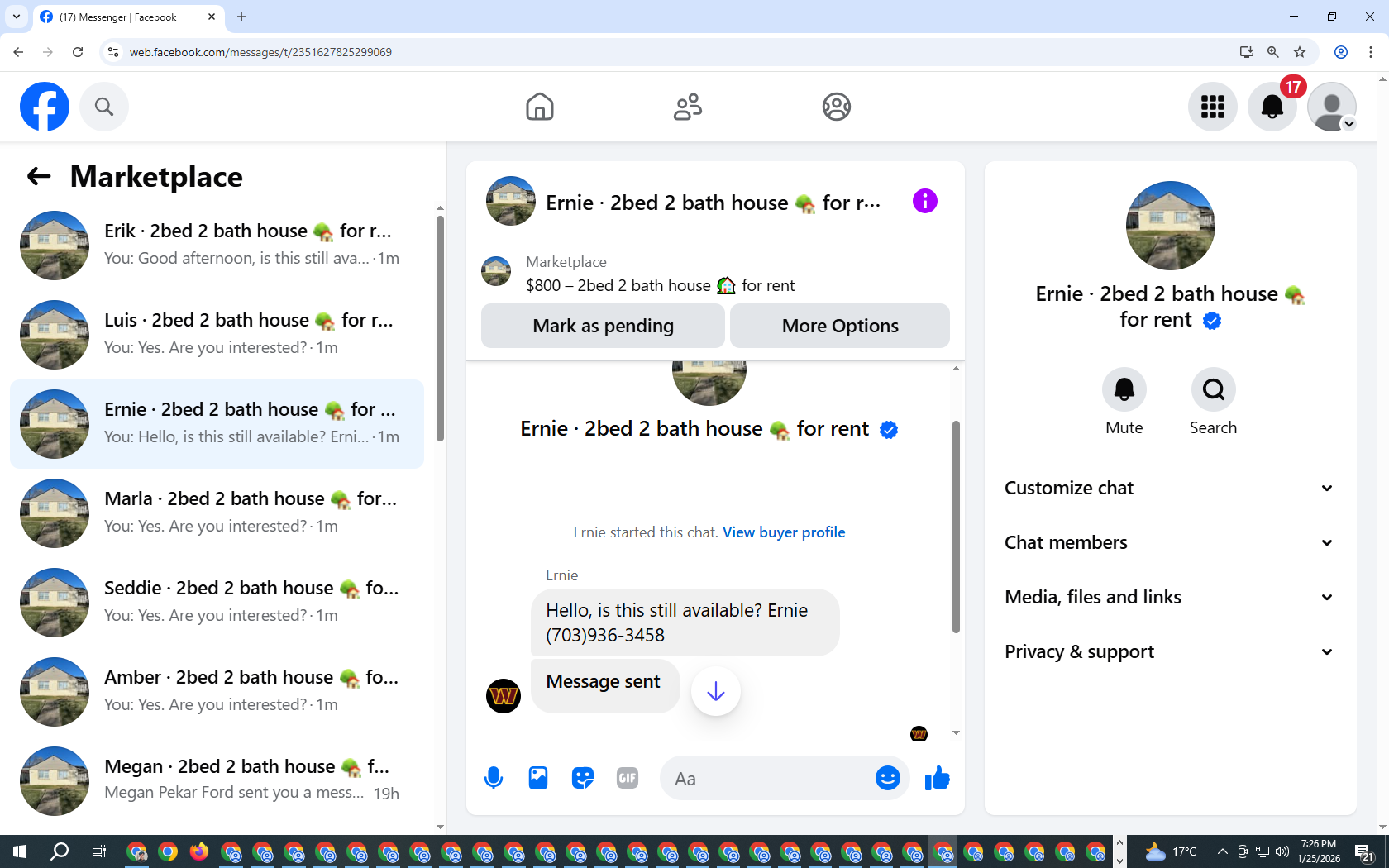1389x868 pixels.
Task: Open the Windows Start menu
Action: [x=20, y=851]
